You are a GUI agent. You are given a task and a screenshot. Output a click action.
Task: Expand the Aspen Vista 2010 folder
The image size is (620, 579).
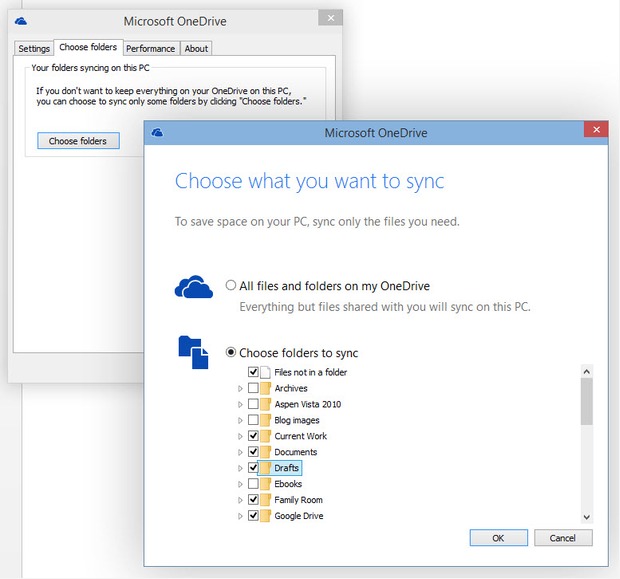click(240, 405)
